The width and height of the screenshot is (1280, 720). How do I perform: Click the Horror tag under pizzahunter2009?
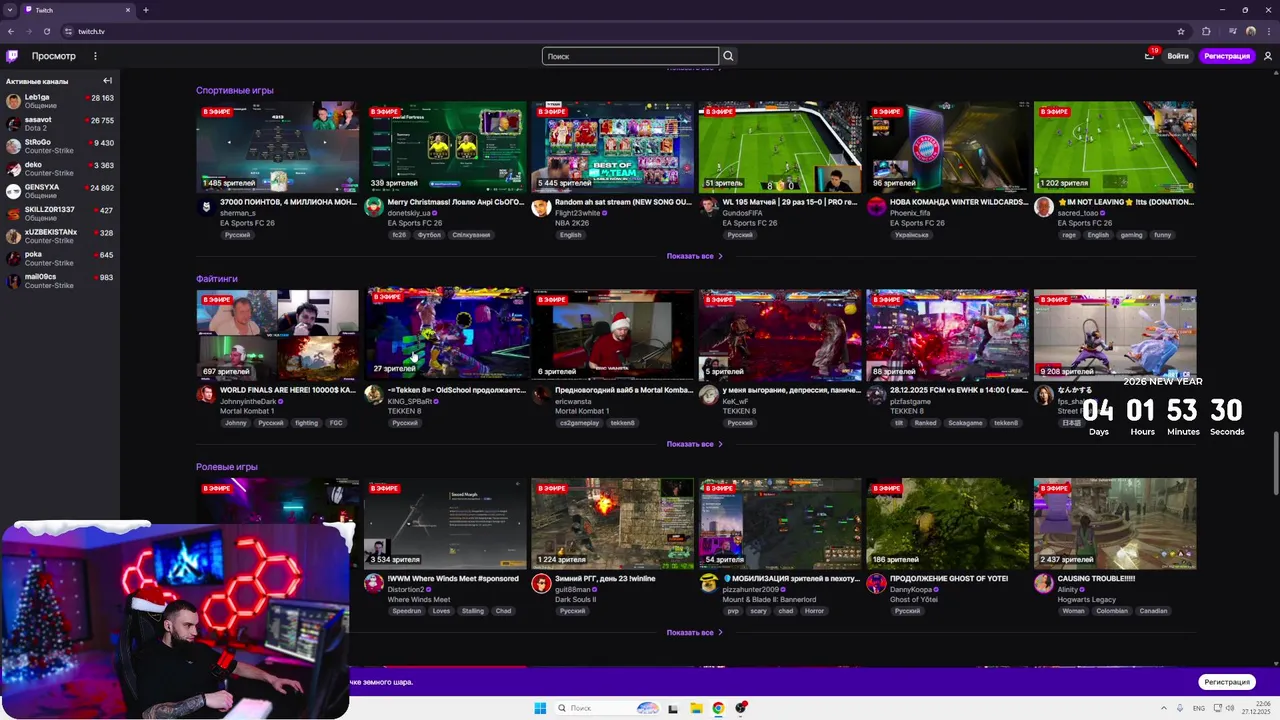click(x=814, y=611)
